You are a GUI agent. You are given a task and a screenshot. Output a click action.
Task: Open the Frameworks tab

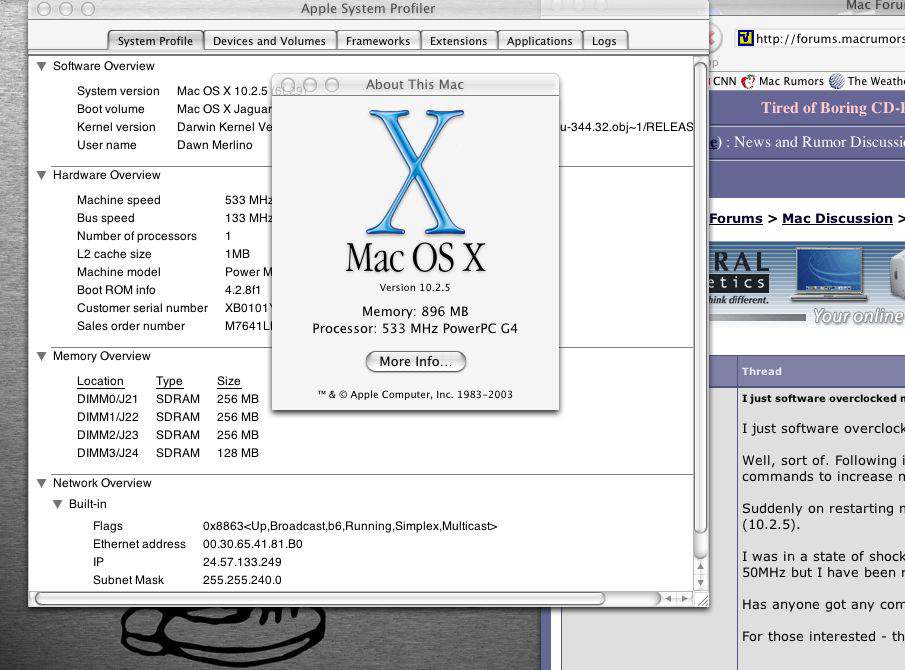tap(378, 41)
